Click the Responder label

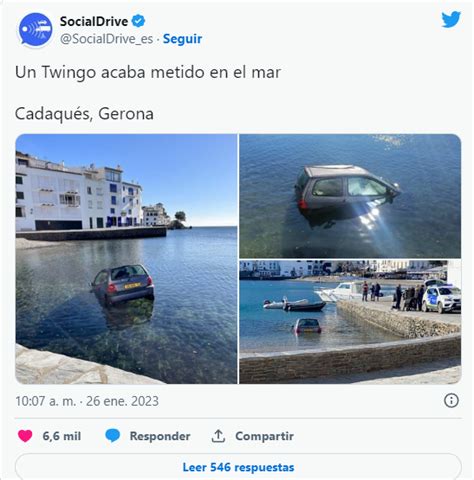[160, 436]
